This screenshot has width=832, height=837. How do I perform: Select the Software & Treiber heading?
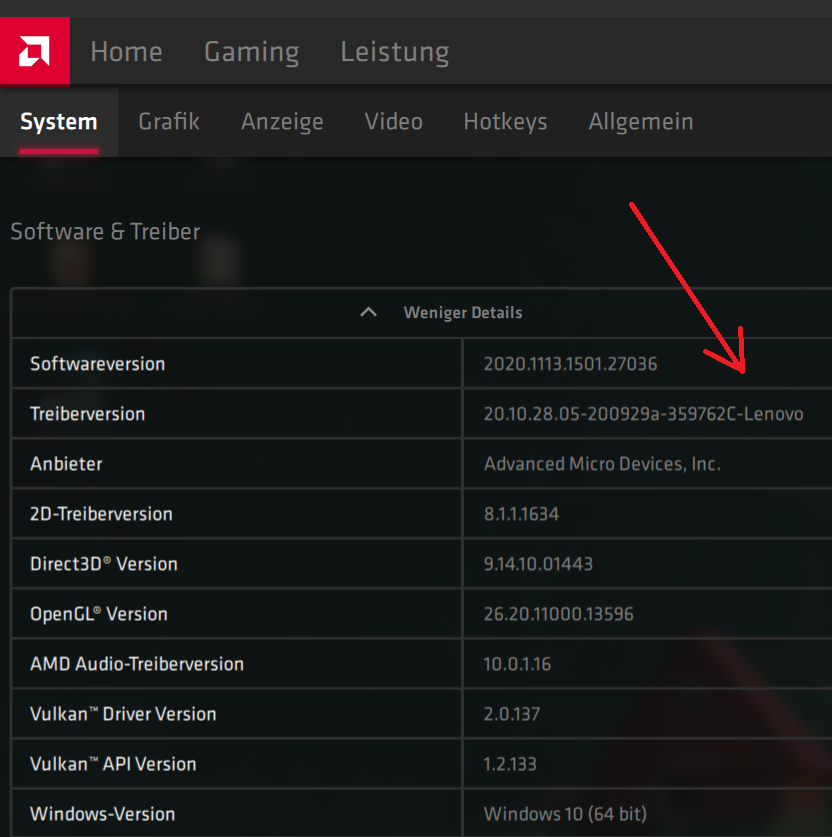pos(105,232)
